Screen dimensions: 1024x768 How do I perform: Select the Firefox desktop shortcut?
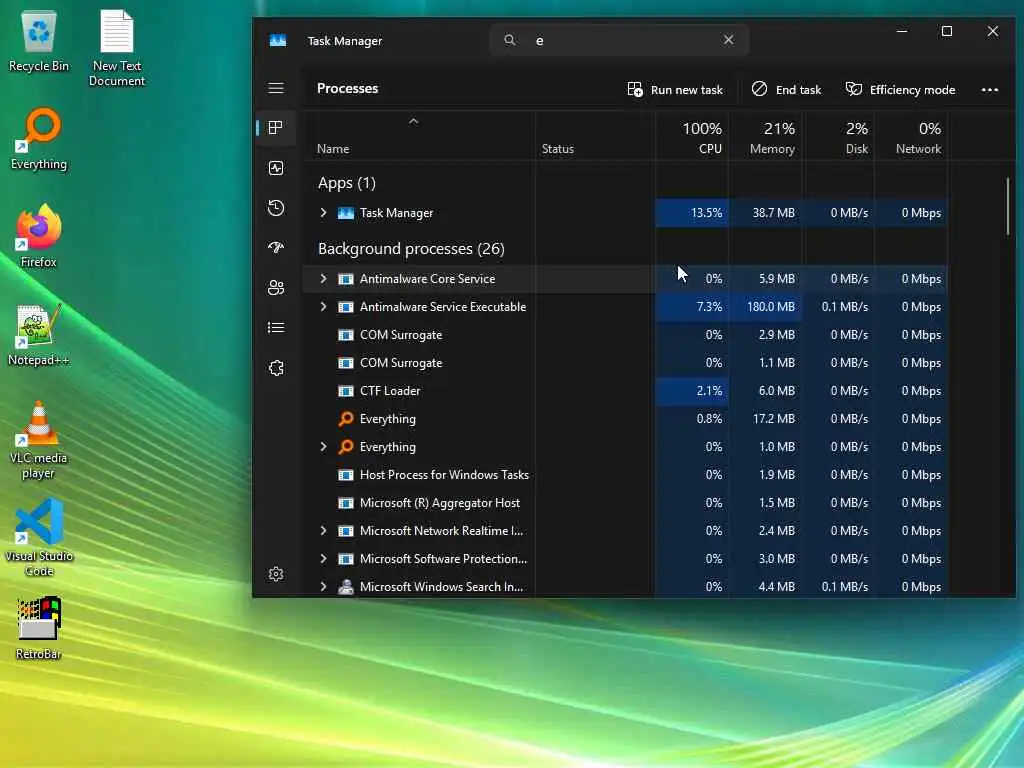click(x=39, y=236)
